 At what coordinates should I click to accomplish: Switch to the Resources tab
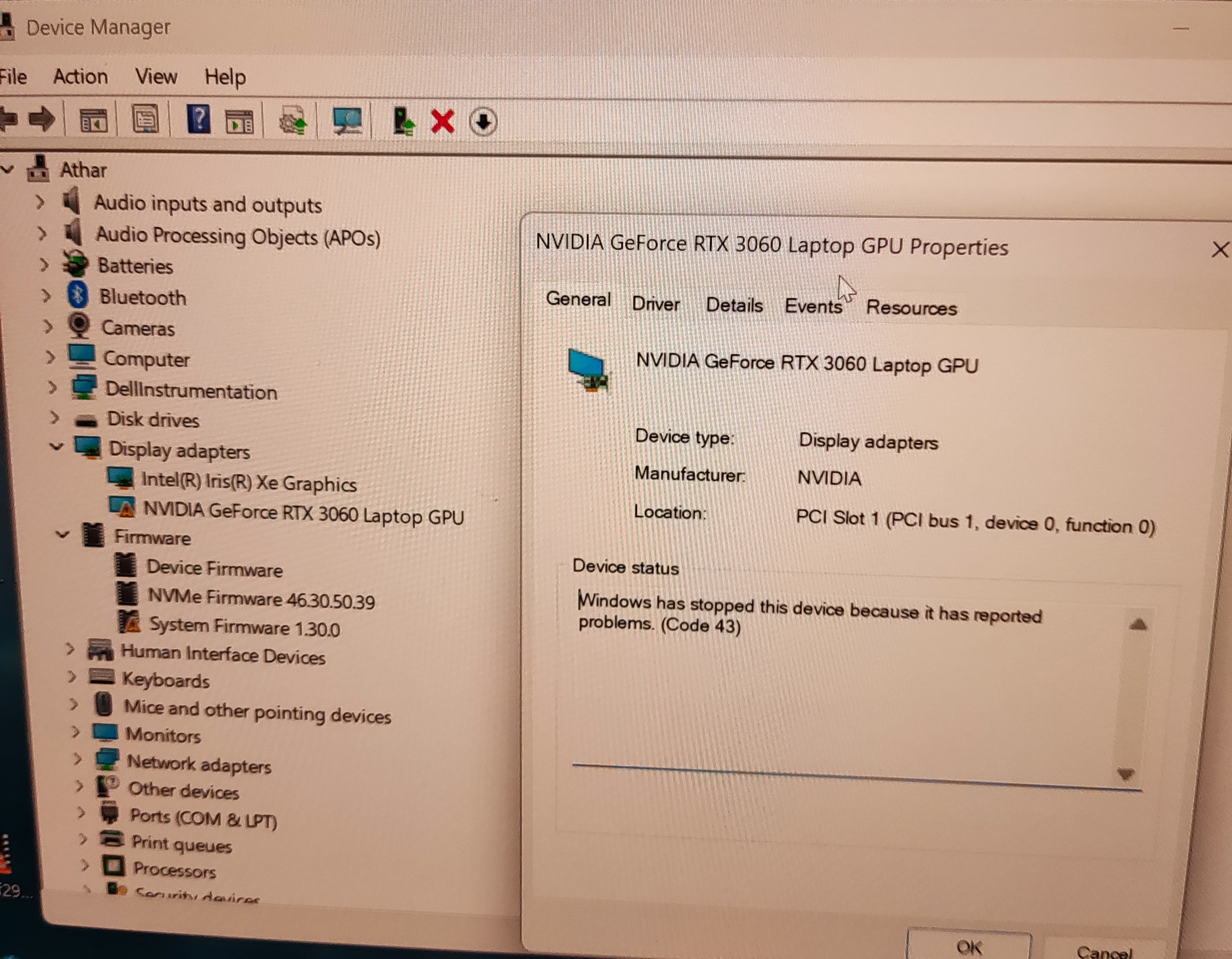point(912,308)
